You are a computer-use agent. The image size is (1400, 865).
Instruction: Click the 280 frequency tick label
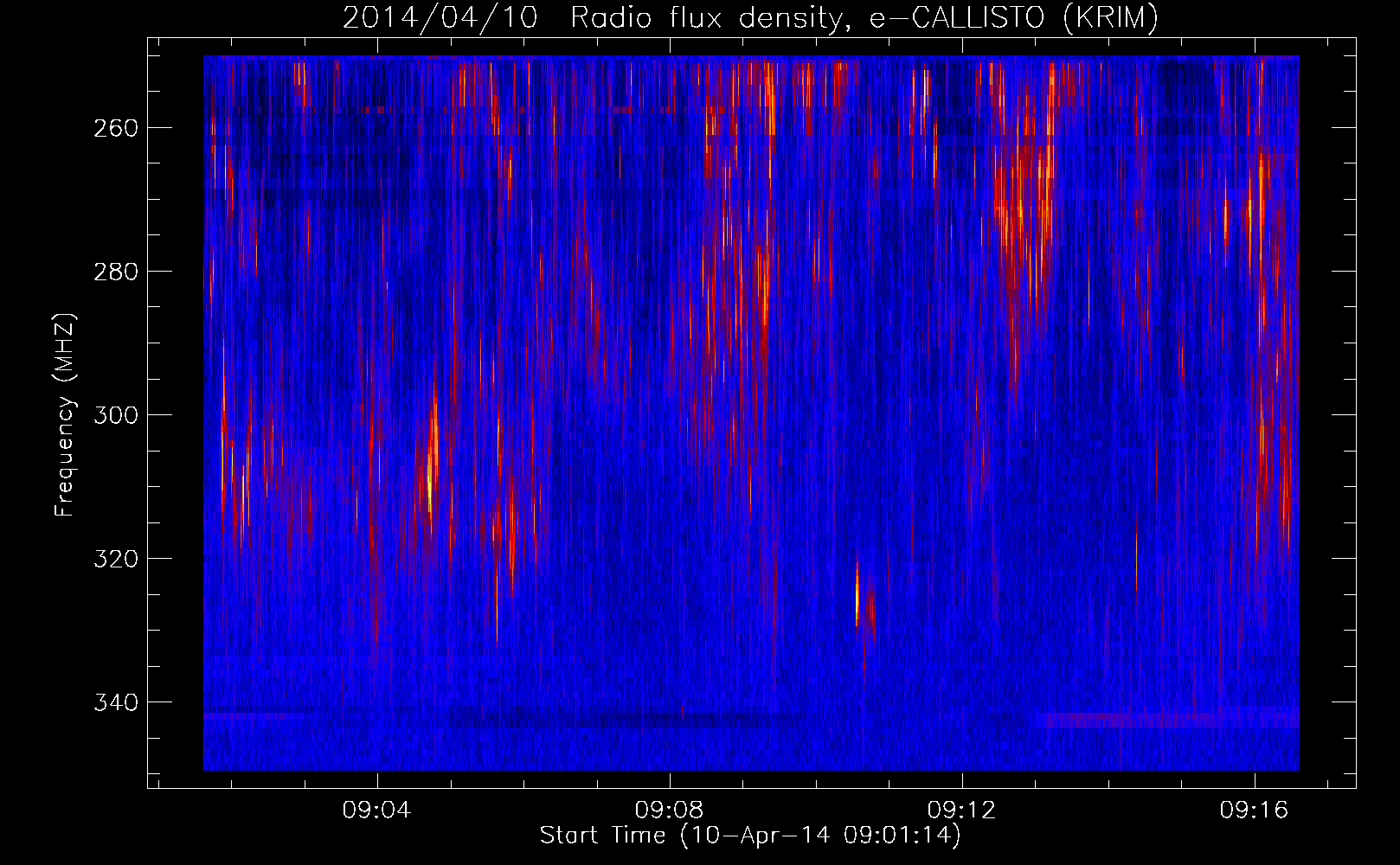point(116,272)
